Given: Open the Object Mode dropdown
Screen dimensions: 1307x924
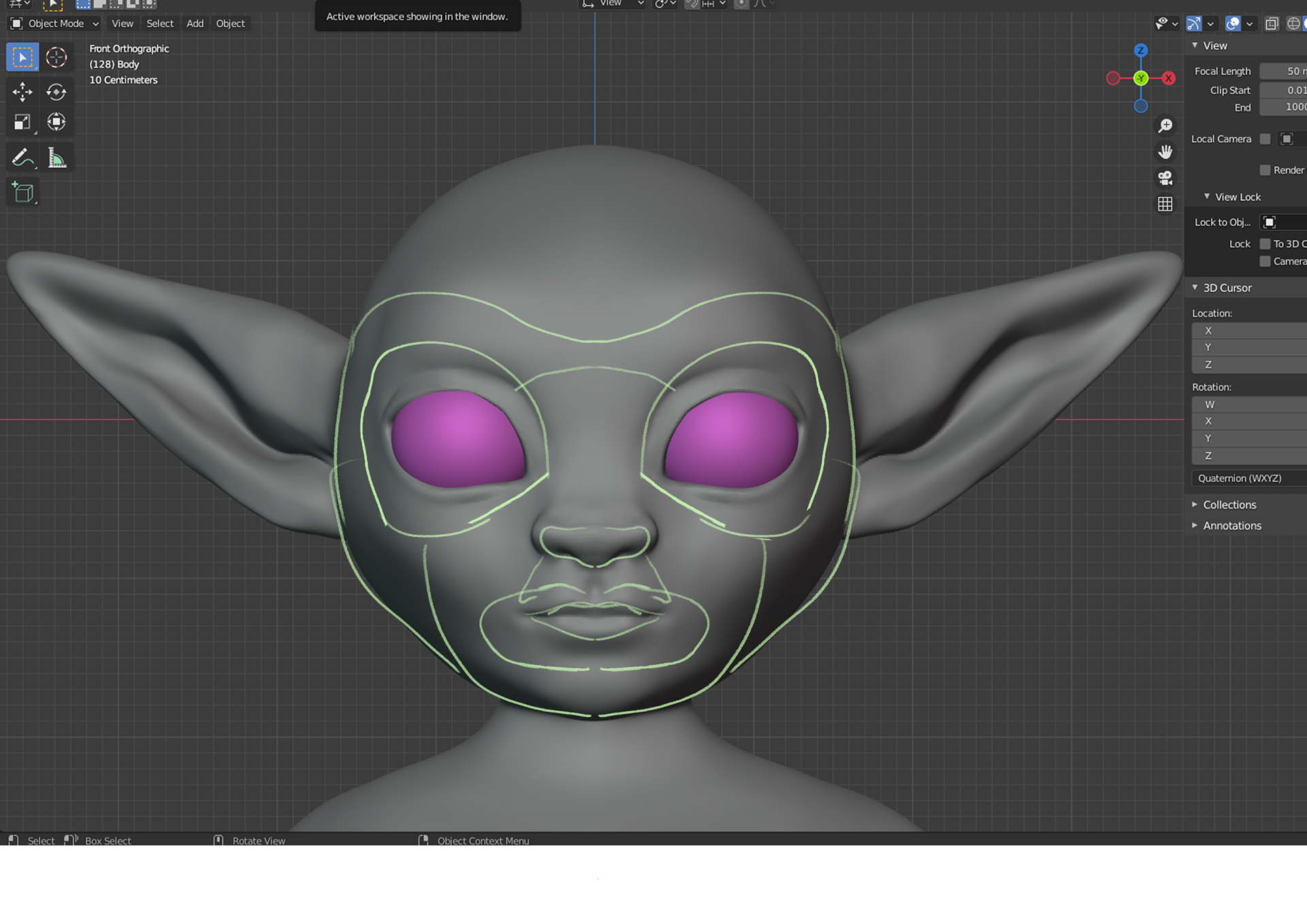Looking at the screenshot, I should (55, 24).
